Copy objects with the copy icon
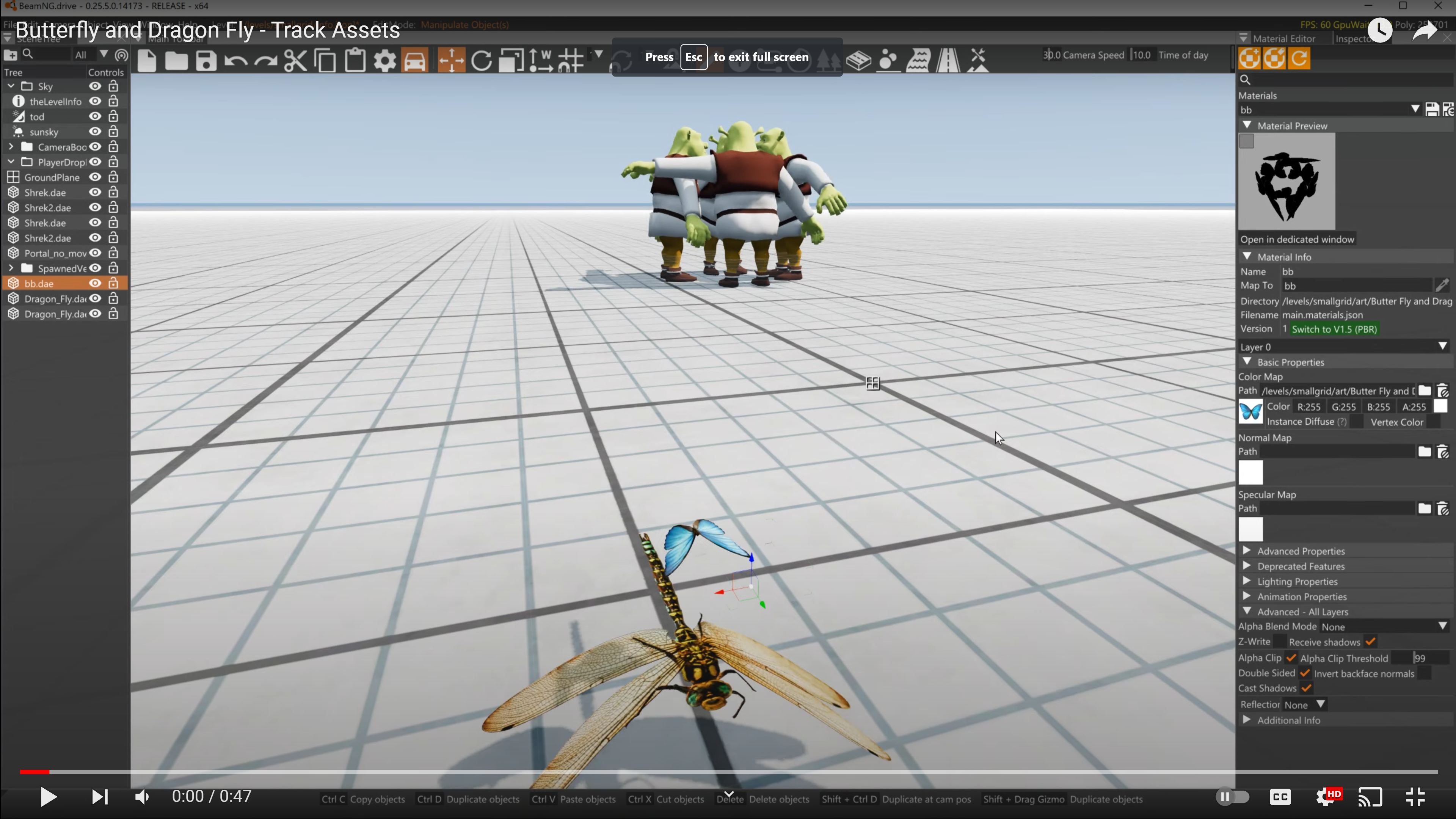The width and height of the screenshot is (1456, 819). coord(326,61)
